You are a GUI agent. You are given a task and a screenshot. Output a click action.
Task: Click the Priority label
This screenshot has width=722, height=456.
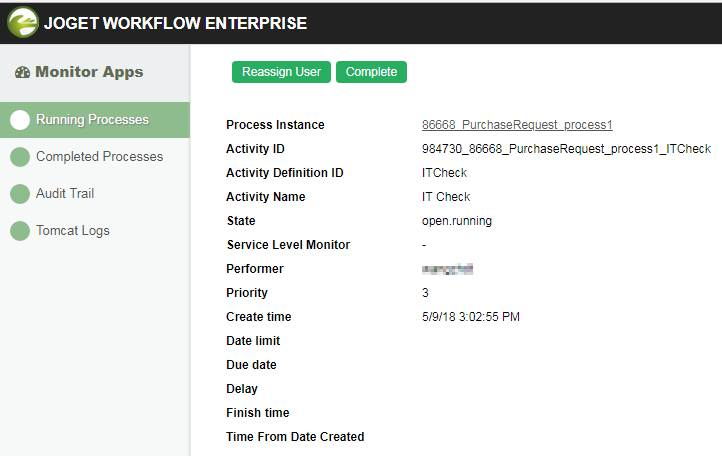click(247, 293)
